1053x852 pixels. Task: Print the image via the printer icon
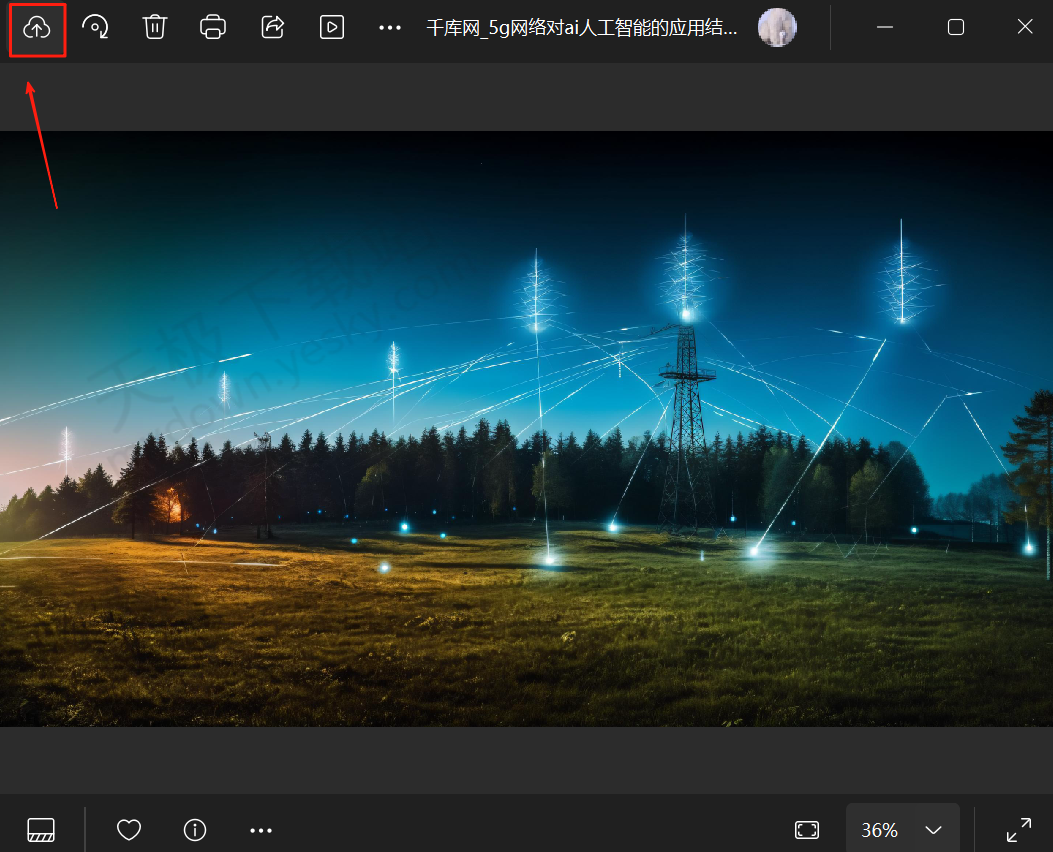[x=213, y=27]
